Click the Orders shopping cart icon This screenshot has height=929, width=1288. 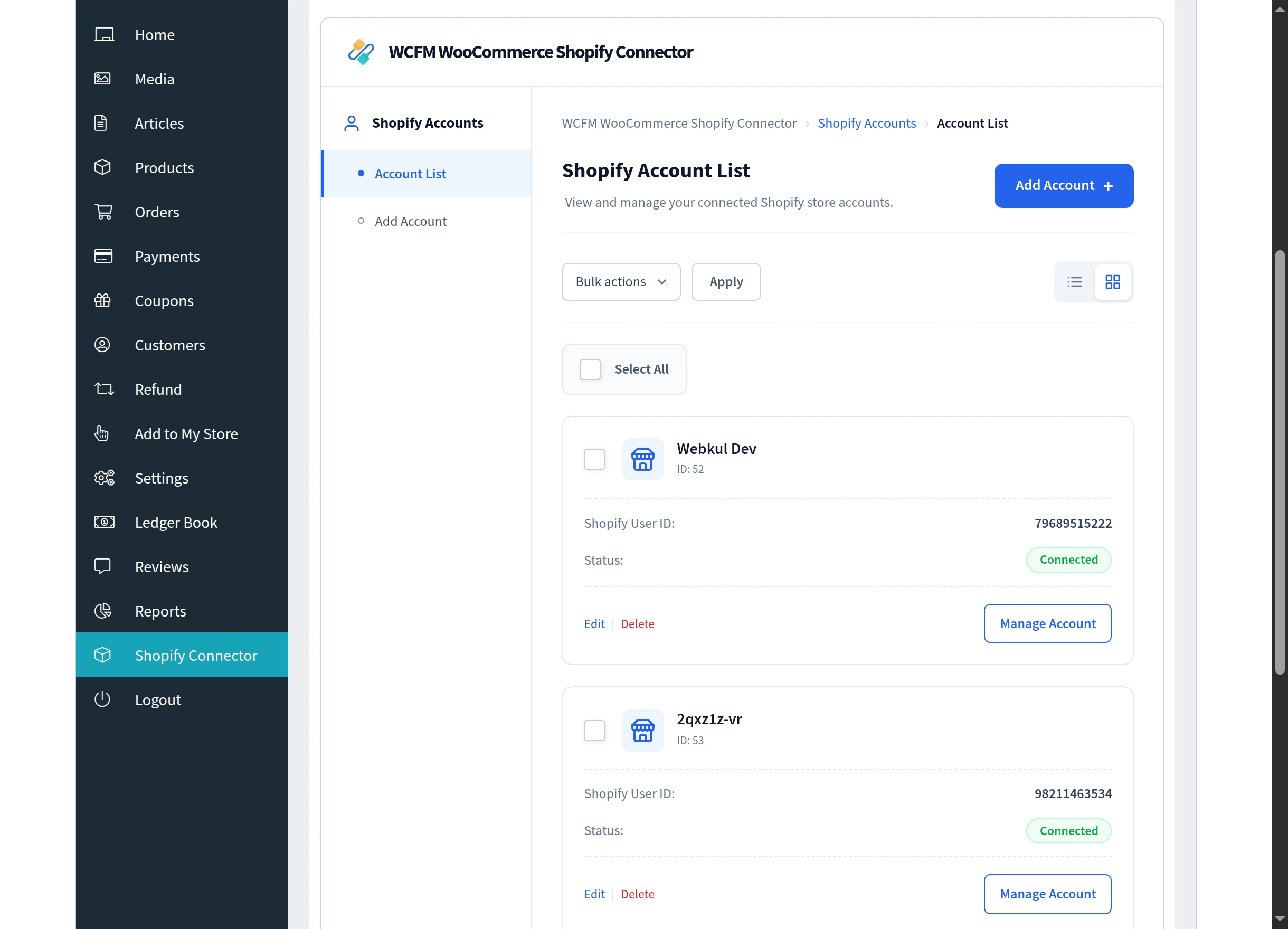tap(103, 212)
